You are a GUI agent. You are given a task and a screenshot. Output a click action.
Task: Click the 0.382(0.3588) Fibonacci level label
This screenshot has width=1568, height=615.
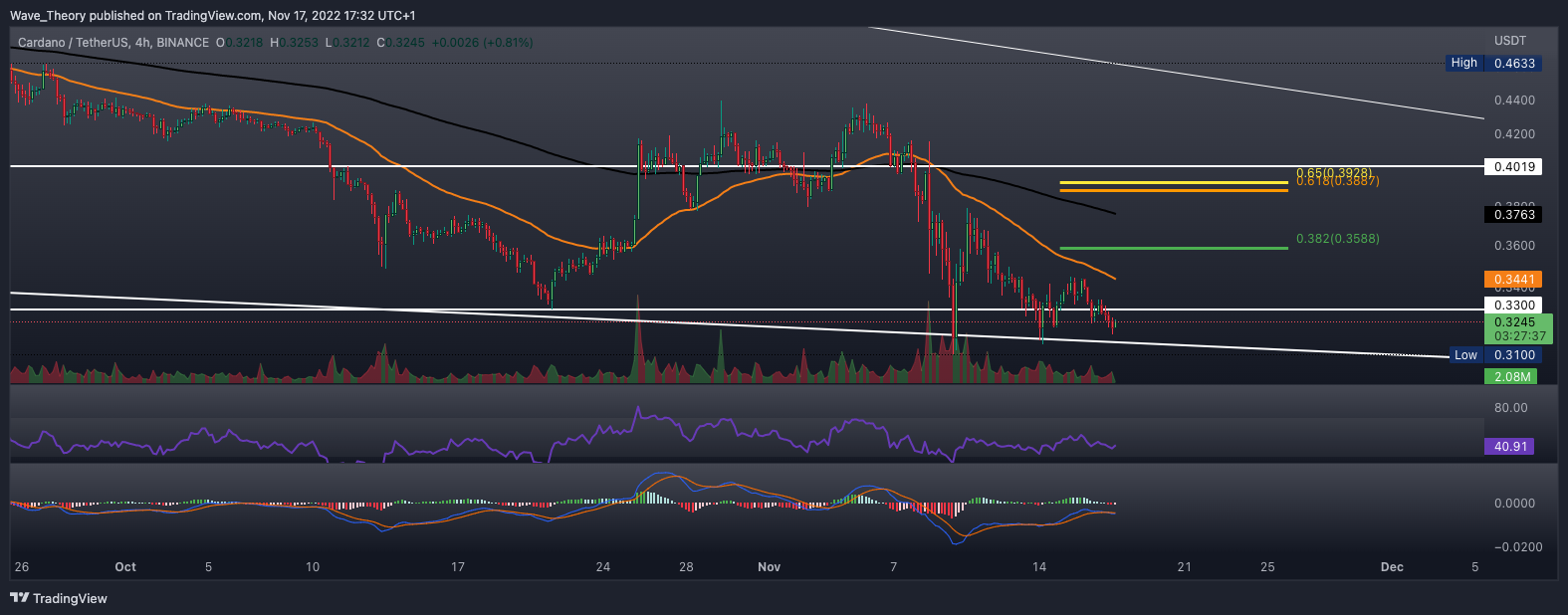(x=1337, y=239)
